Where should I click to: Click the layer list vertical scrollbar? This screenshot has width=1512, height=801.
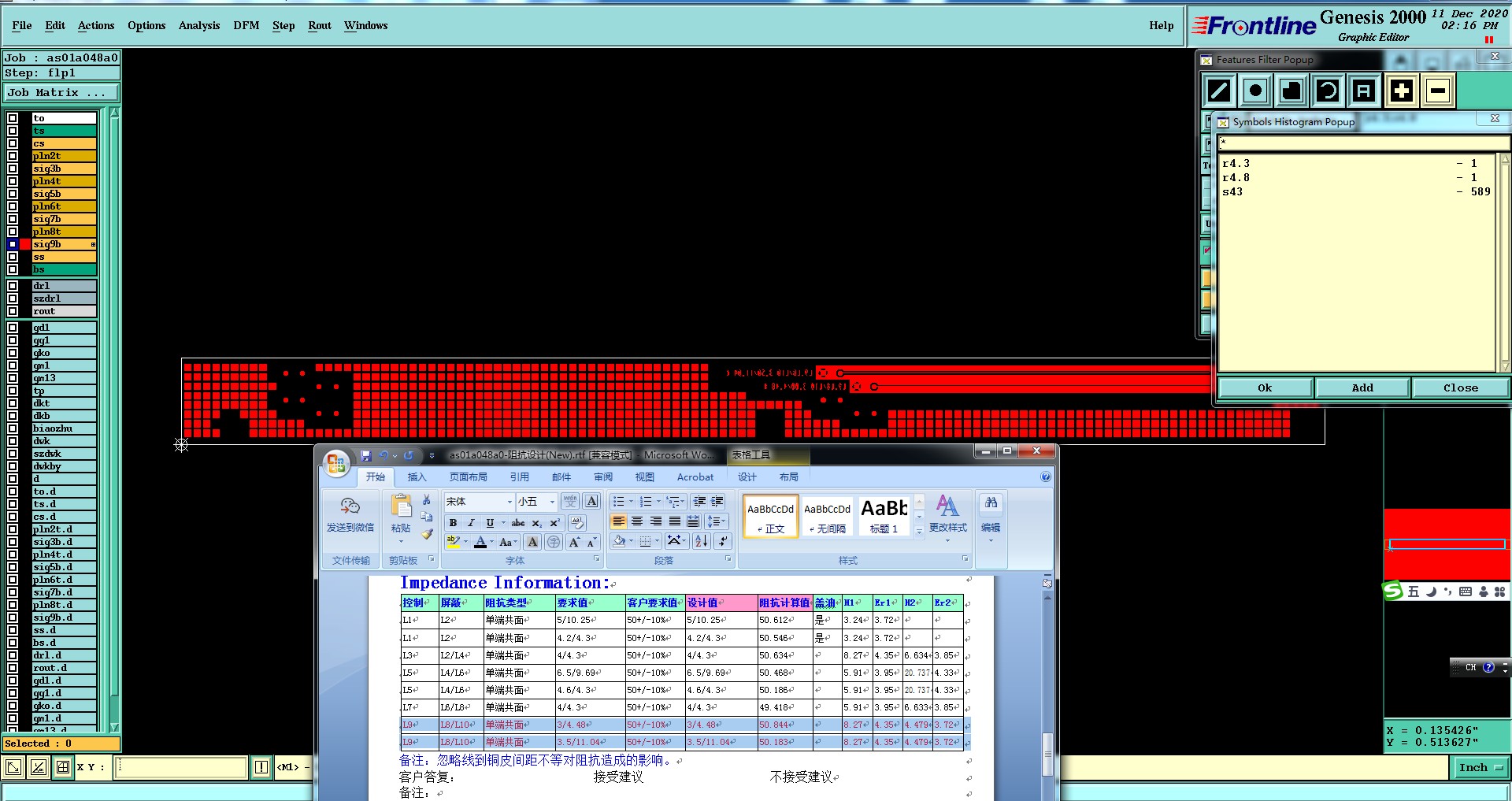coord(114,420)
